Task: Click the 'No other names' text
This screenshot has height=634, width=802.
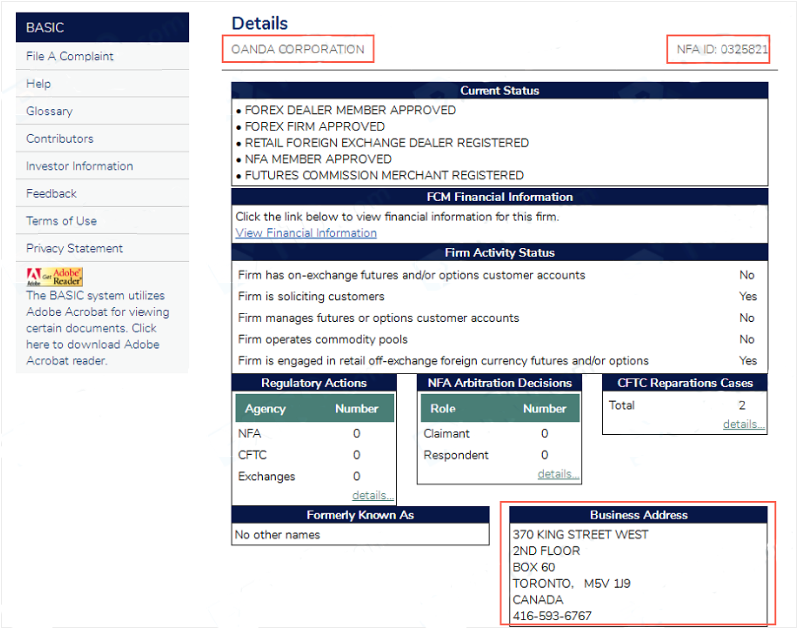Action: coord(277,535)
